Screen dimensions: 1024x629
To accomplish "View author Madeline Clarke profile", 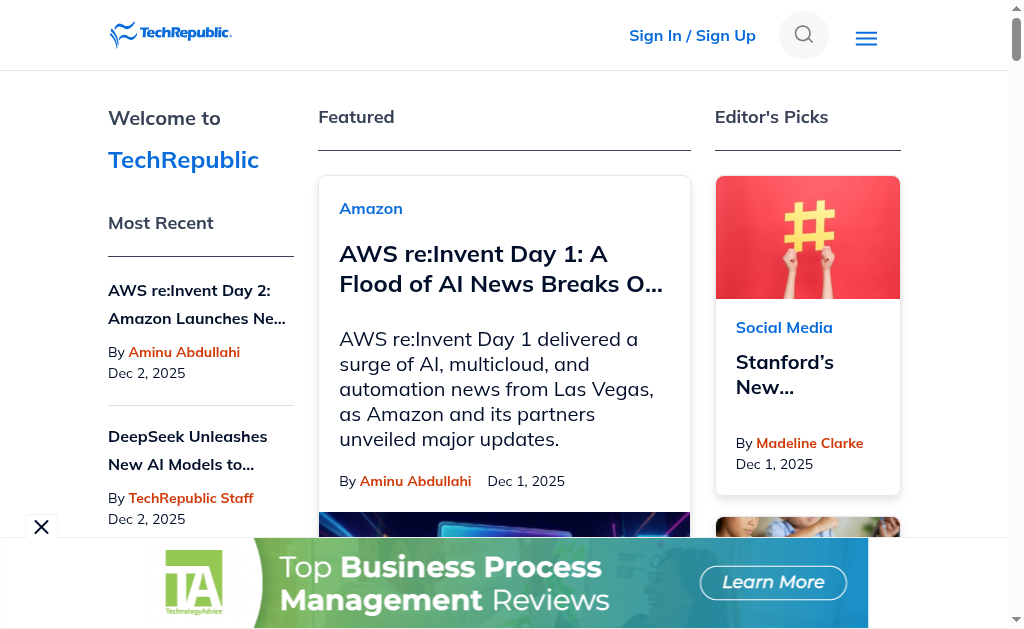I will [x=809, y=443].
